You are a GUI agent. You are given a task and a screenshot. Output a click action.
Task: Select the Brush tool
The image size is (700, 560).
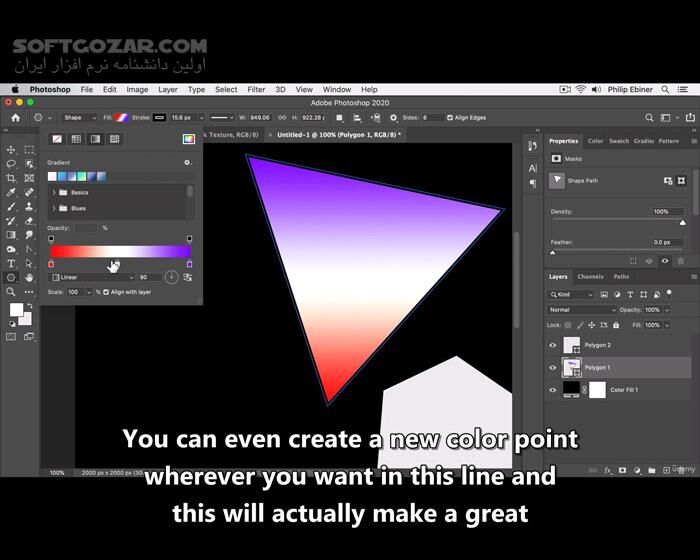coord(11,206)
